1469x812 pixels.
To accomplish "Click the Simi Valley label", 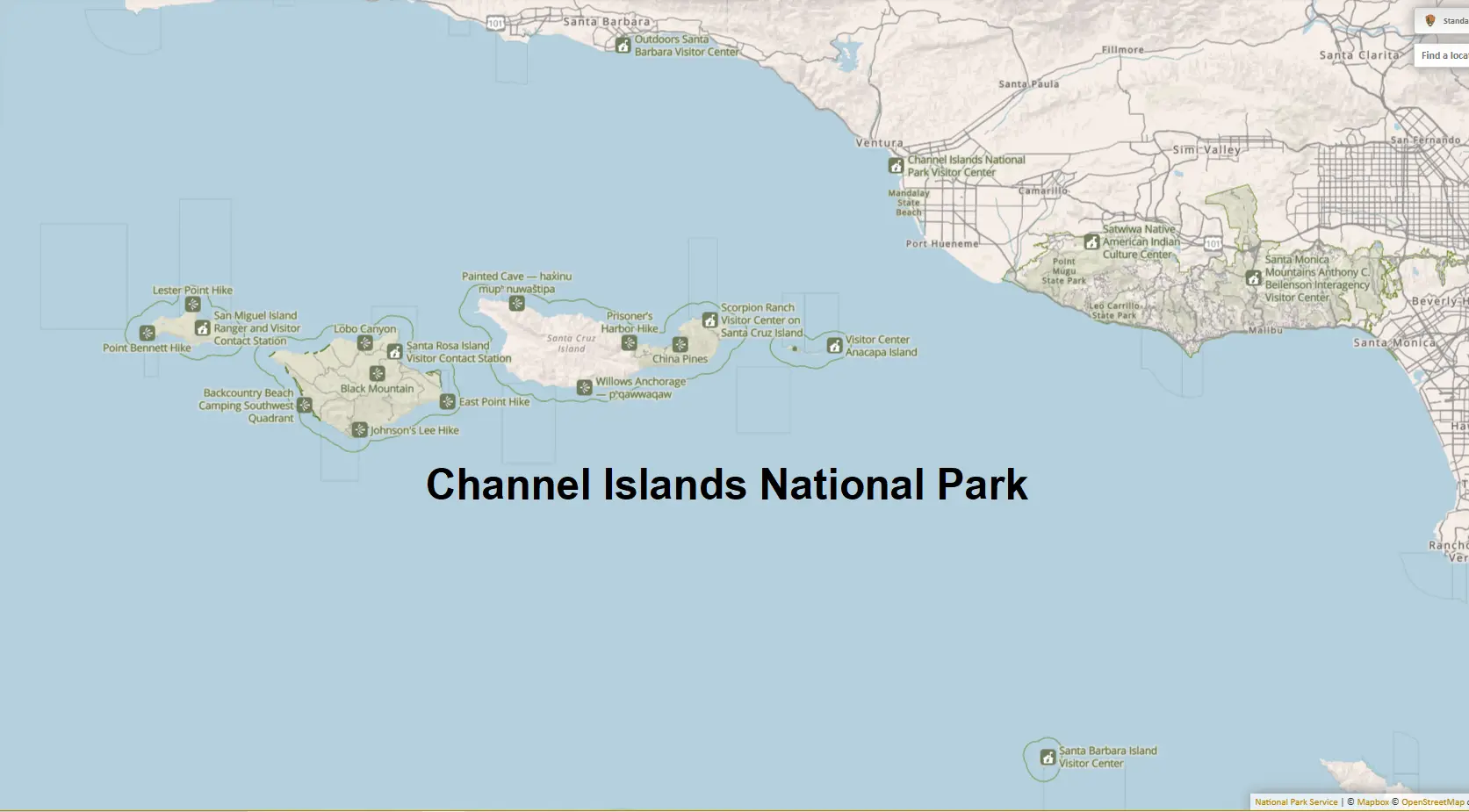I will (x=1207, y=150).
